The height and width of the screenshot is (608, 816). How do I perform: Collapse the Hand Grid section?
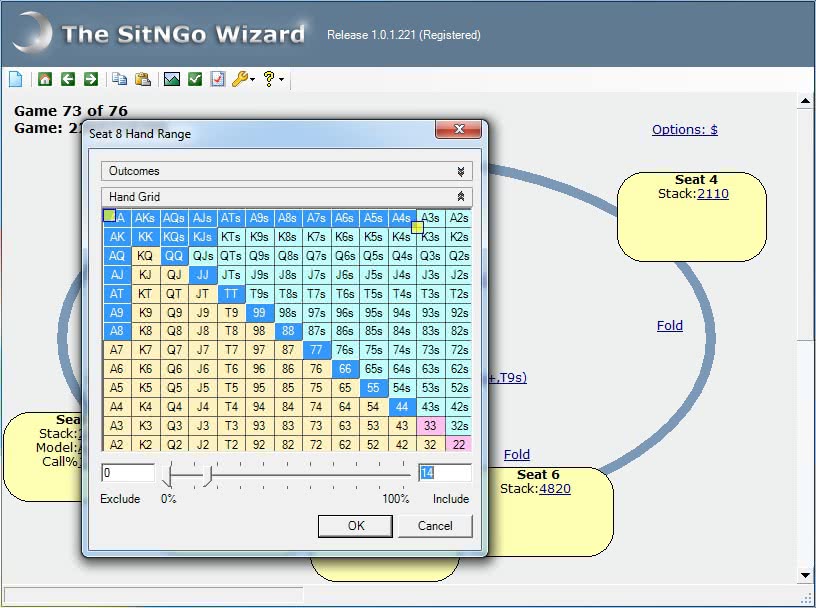pyautogui.click(x=287, y=197)
